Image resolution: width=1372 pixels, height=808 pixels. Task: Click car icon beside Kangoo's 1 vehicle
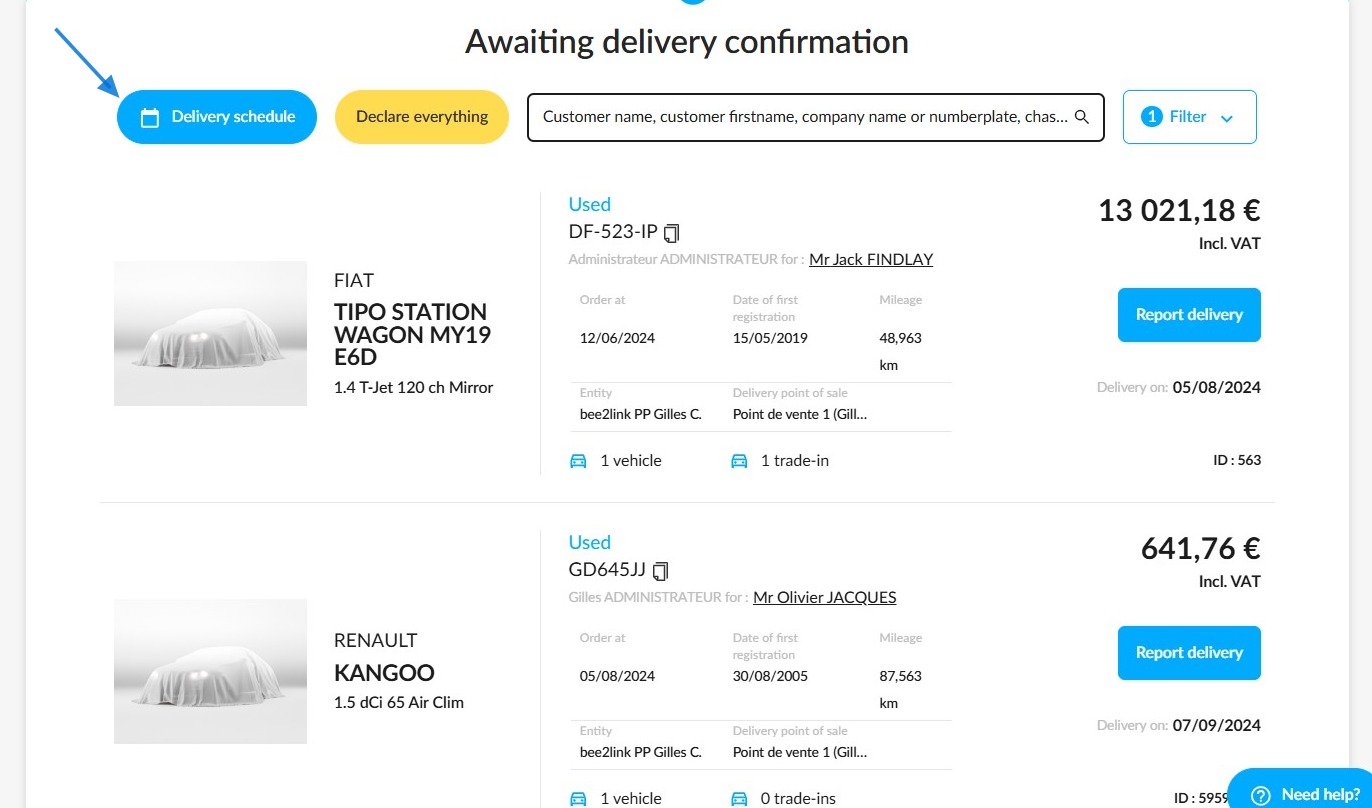click(578, 799)
